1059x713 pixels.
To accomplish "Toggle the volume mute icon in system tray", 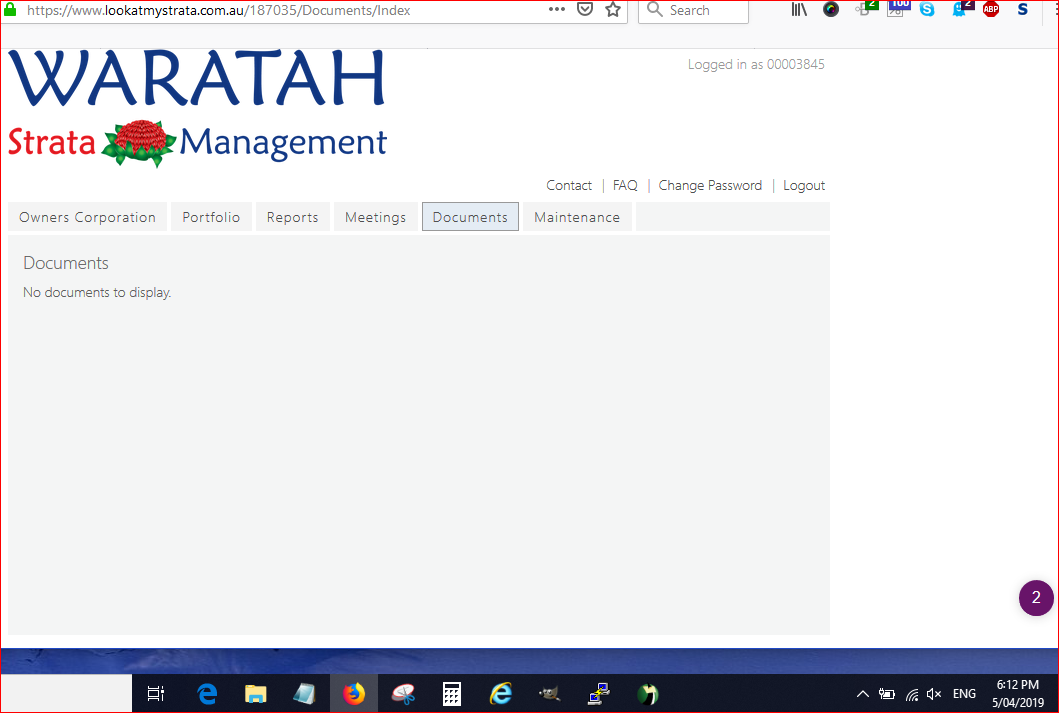I will click(x=935, y=694).
